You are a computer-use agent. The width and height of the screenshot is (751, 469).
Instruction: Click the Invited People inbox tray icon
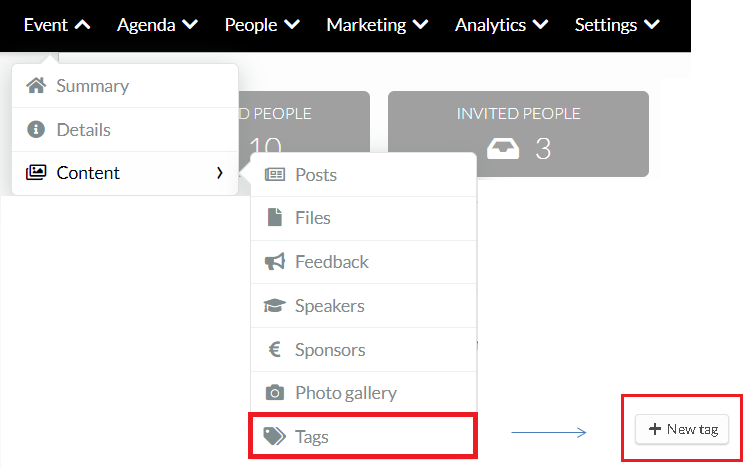click(503, 149)
